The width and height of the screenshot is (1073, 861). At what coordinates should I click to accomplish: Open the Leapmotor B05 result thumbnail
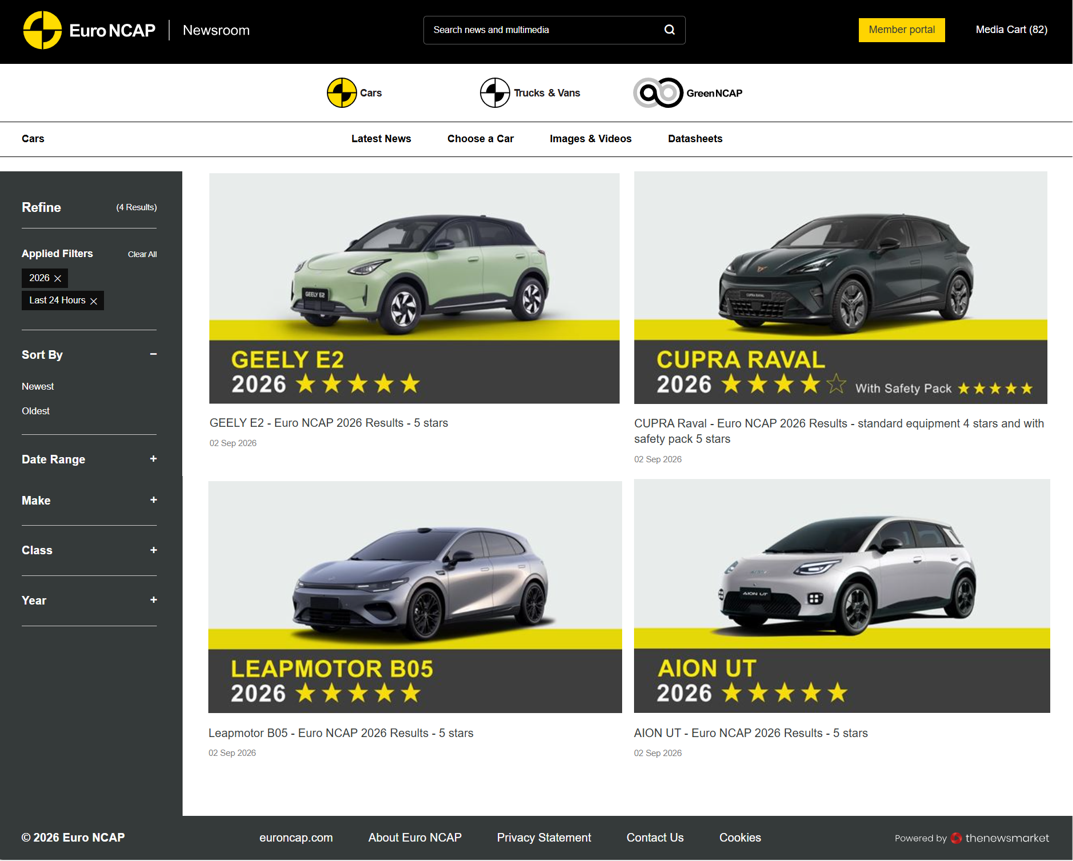(415, 597)
